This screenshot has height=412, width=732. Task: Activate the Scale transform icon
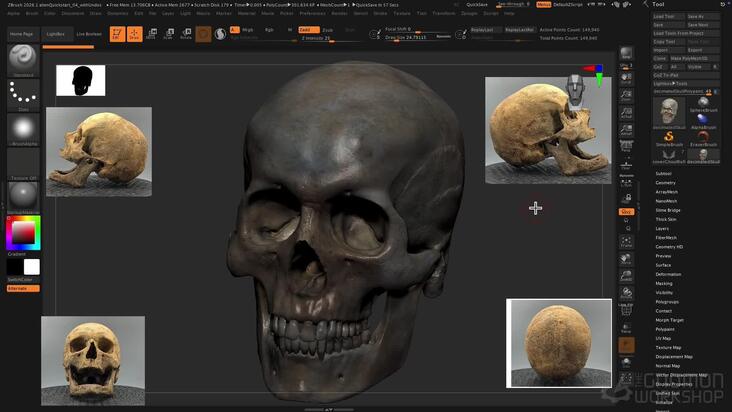click(x=169, y=34)
